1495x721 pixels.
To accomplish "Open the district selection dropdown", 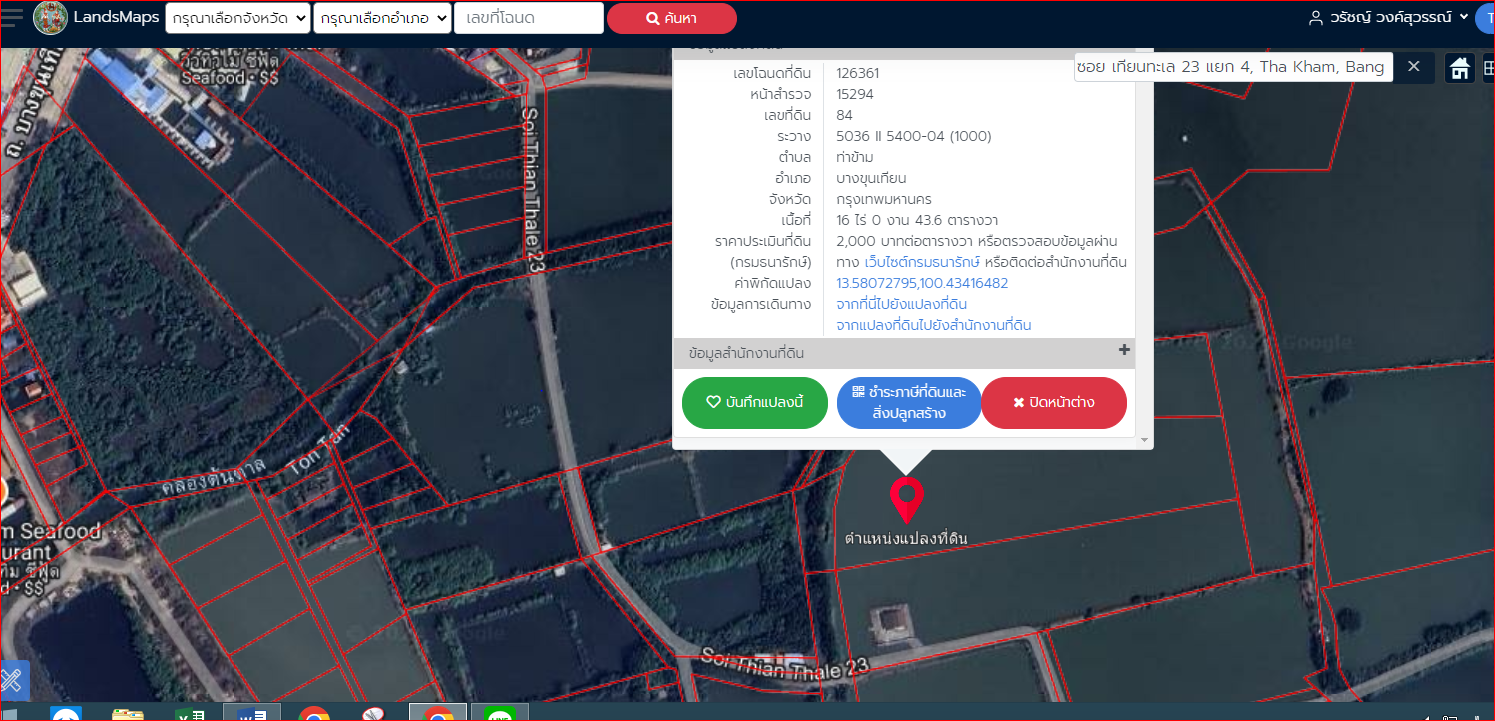I will pyautogui.click(x=382, y=18).
